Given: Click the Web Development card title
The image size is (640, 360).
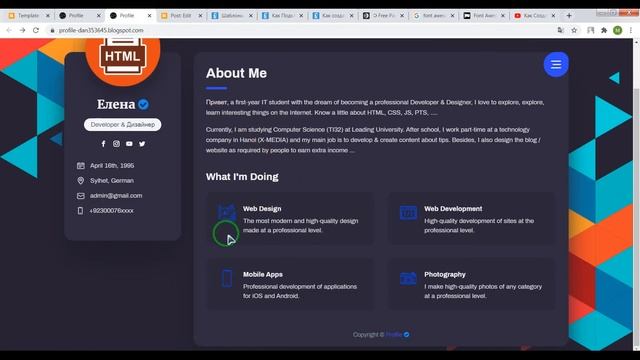Looking at the screenshot, I should (x=453, y=209).
